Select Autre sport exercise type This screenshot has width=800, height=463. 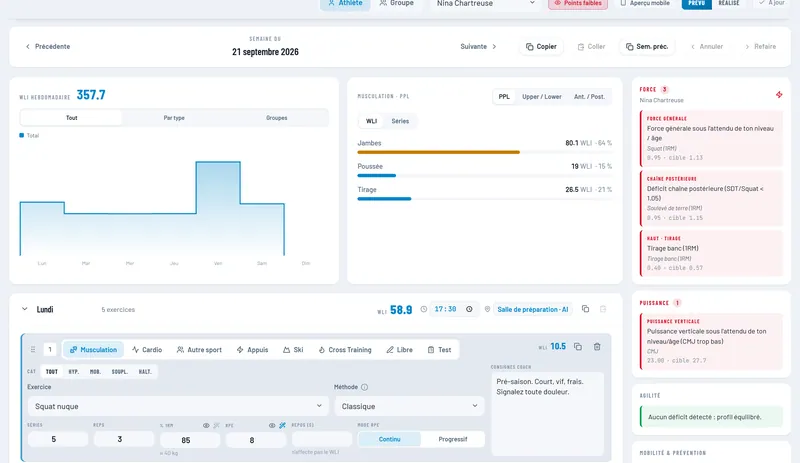199,350
